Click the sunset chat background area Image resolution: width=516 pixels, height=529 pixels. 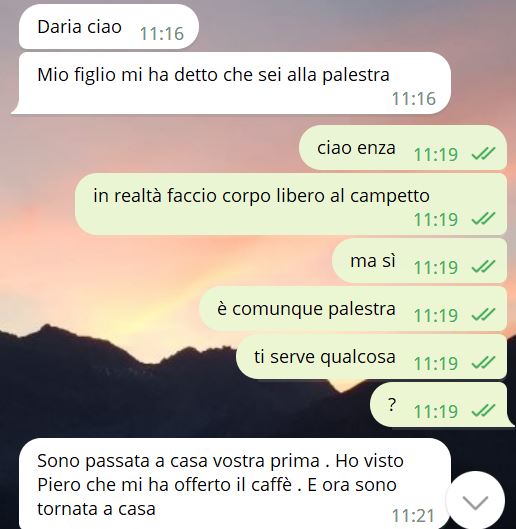point(135,270)
